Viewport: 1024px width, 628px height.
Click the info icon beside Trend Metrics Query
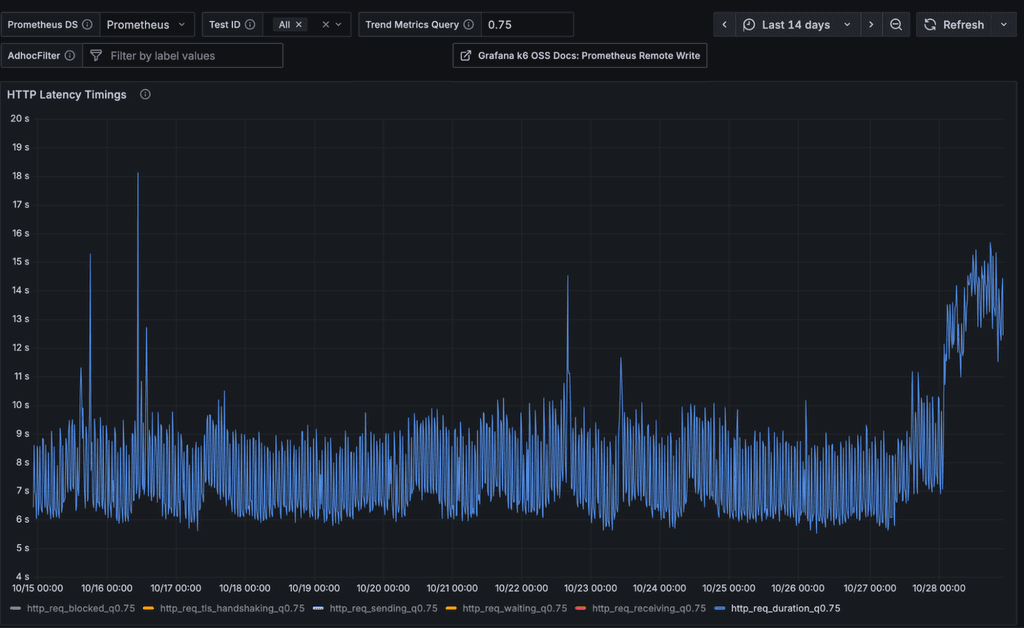[468, 24]
